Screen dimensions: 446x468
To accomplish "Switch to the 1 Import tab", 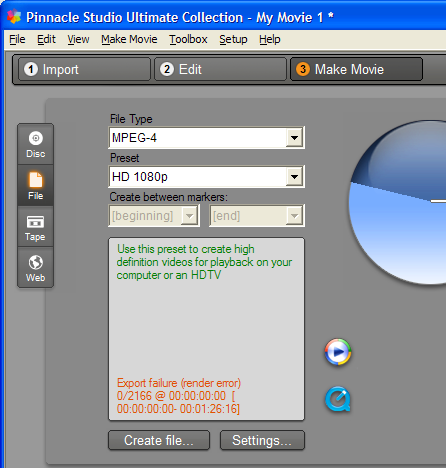I will 84,69.
